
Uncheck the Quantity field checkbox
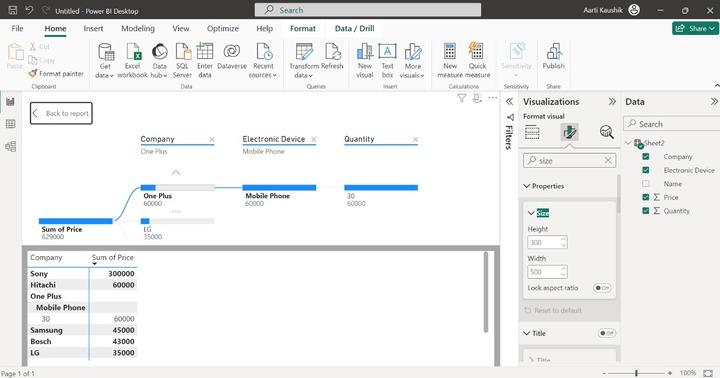click(646, 211)
